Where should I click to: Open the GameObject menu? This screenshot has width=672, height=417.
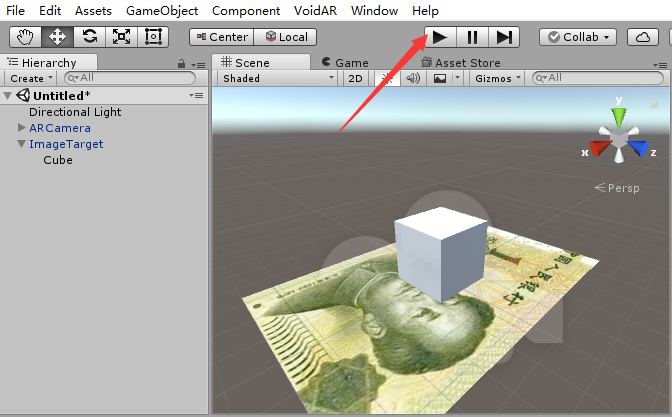click(x=162, y=11)
